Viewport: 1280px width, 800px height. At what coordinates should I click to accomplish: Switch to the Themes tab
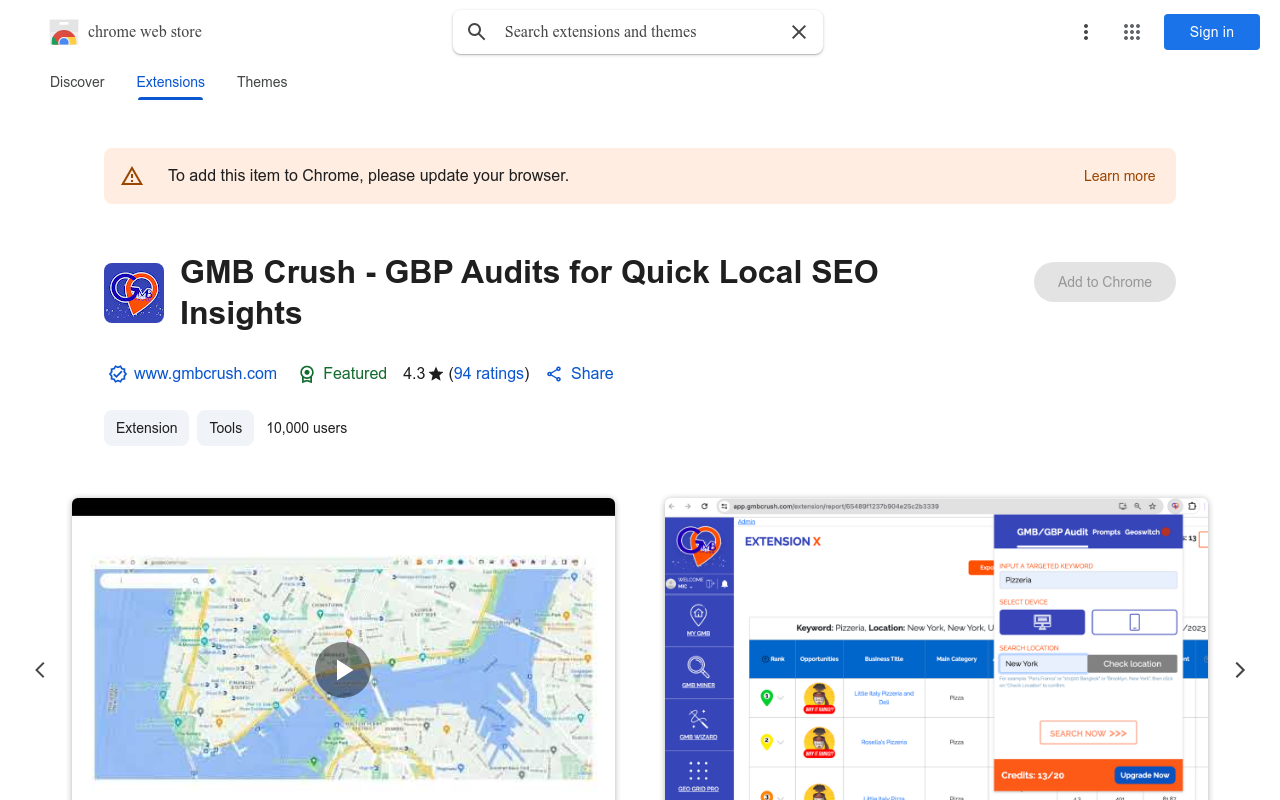[x=262, y=82]
